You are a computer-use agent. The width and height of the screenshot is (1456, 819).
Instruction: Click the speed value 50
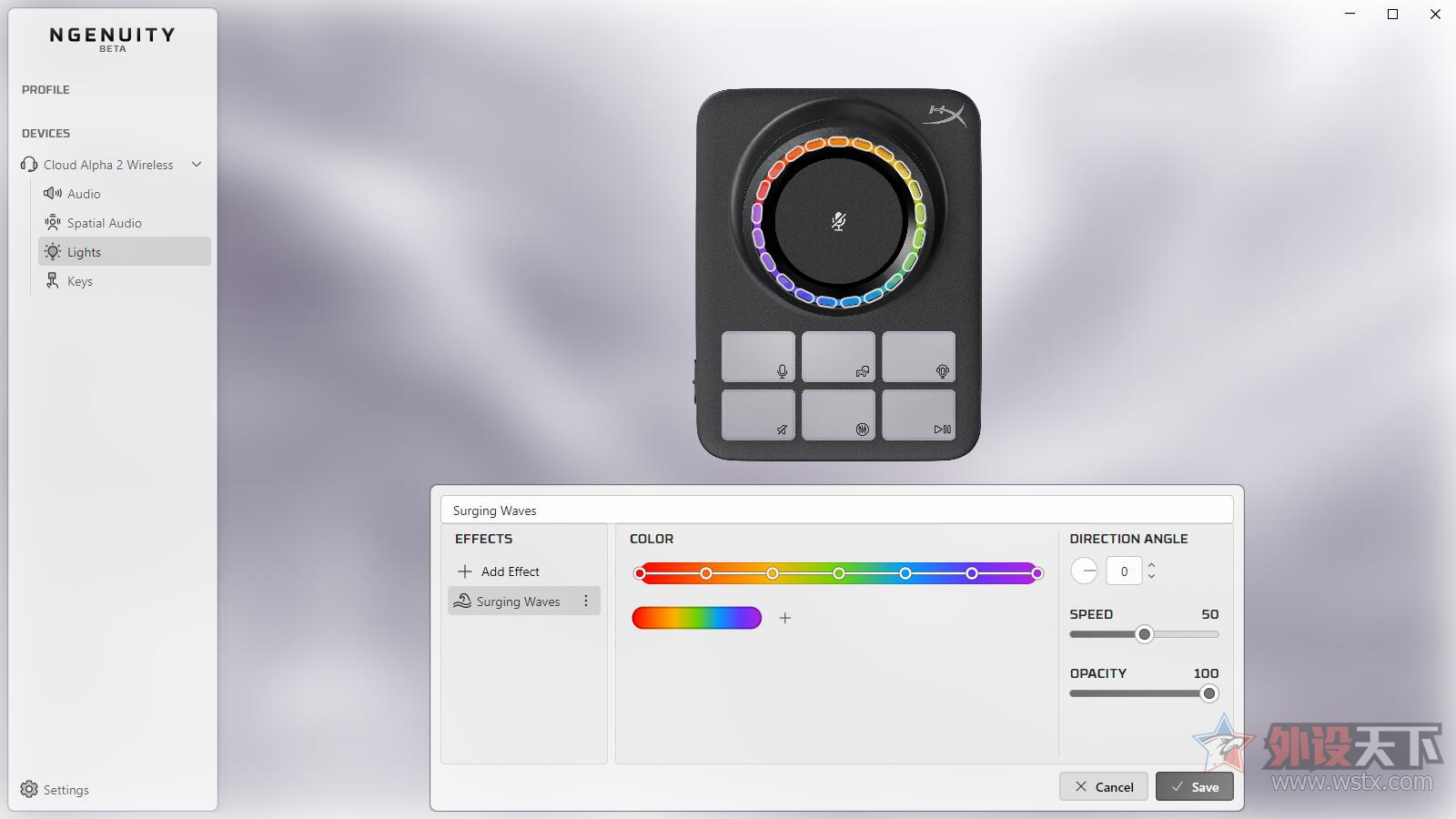tap(1209, 614)
